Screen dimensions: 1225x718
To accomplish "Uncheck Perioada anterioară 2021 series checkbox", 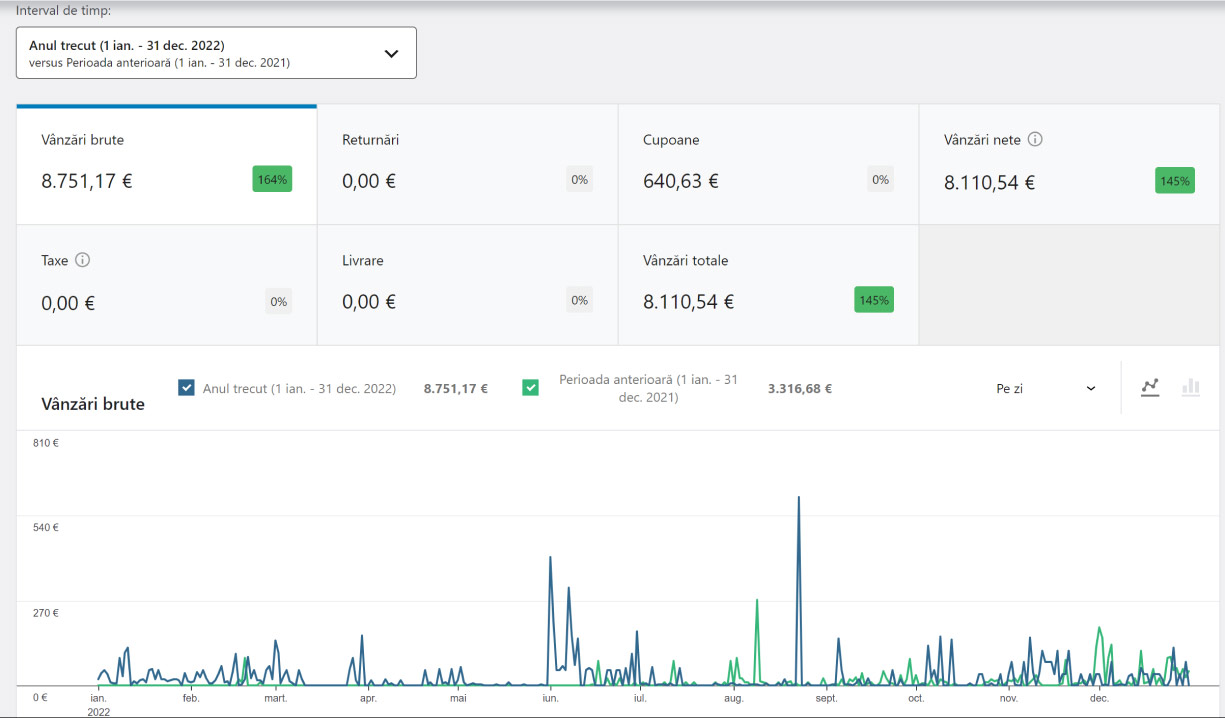I will point(530,388).
